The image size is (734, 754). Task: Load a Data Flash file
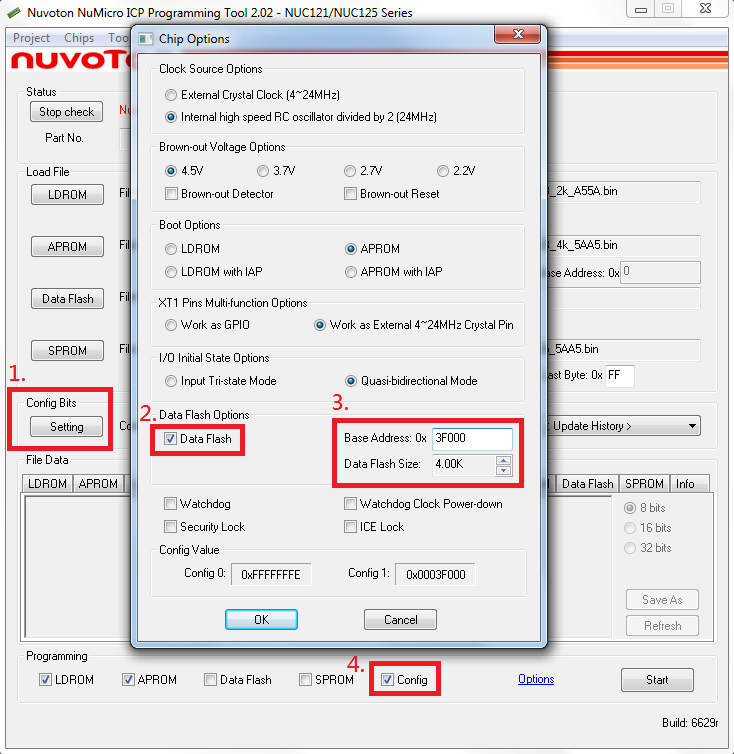click(x=67, y=299)
